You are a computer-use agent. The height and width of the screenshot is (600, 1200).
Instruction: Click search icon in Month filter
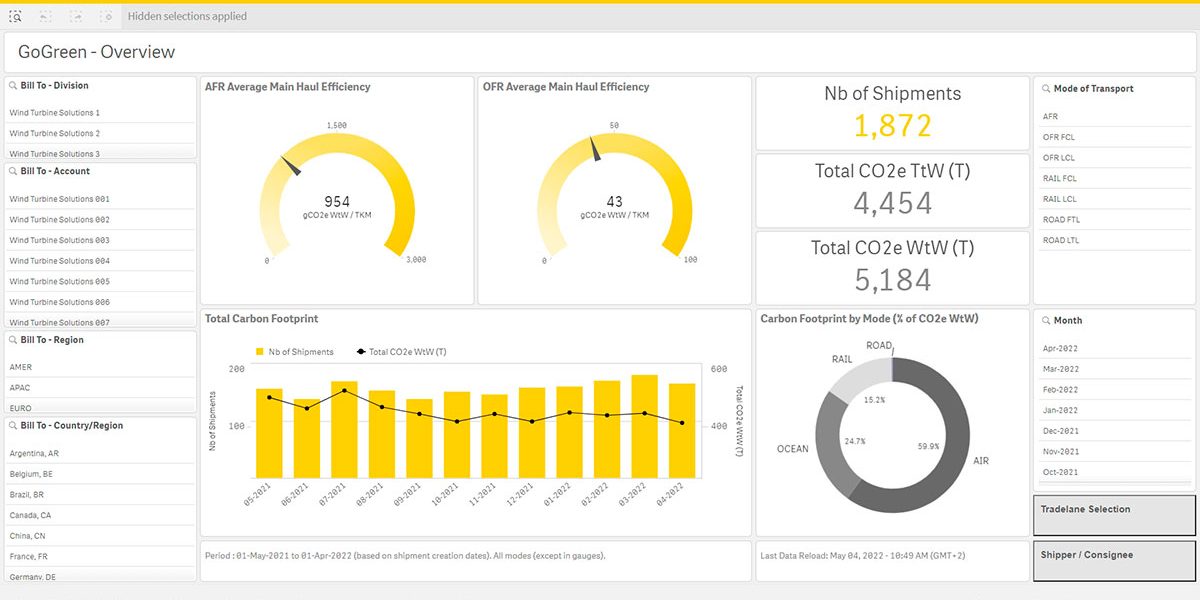point(1045,321)
